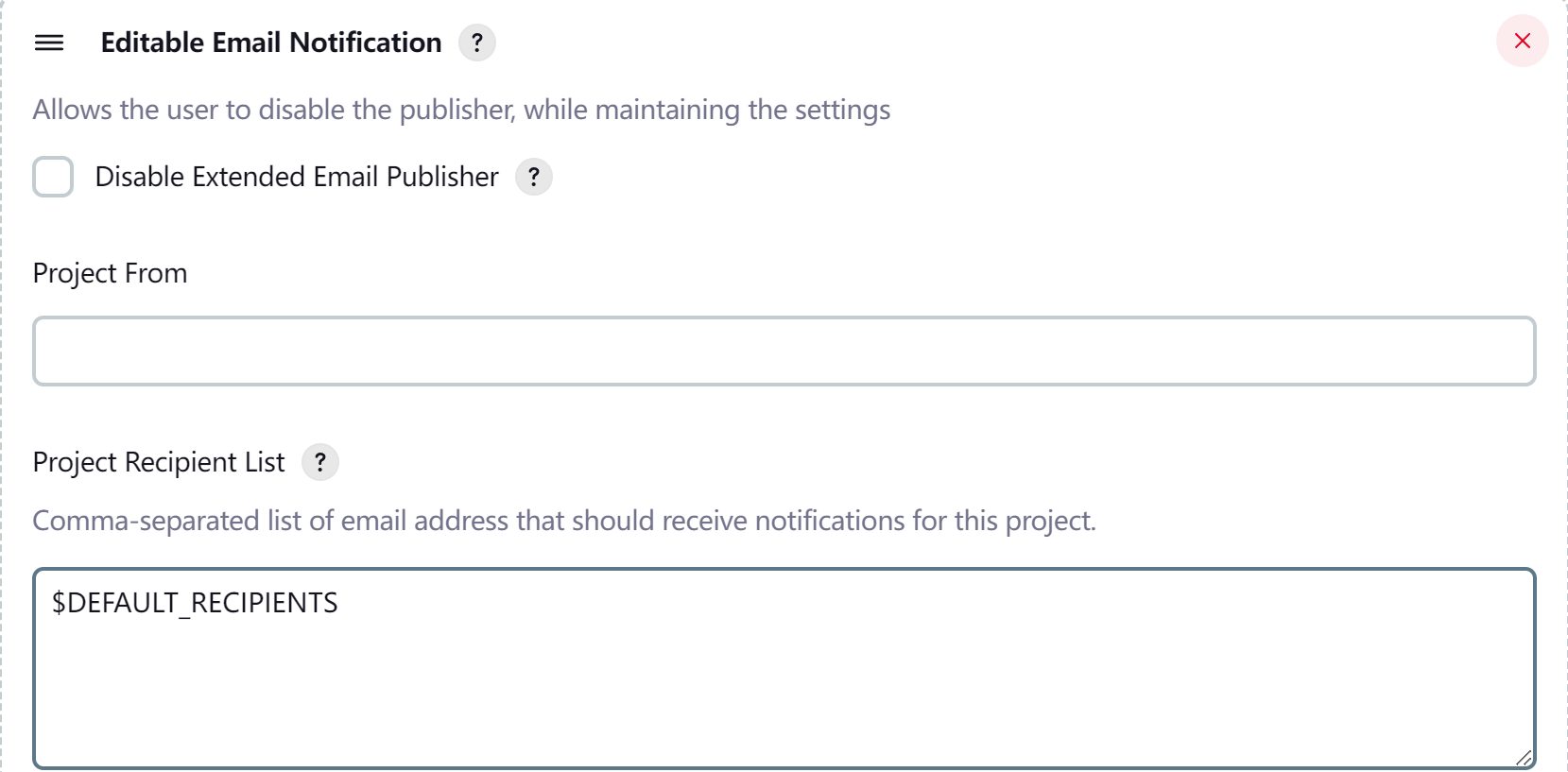Remove the Editable Email Notification step
Screen dimensions: 1568x772
(1522, 41)
